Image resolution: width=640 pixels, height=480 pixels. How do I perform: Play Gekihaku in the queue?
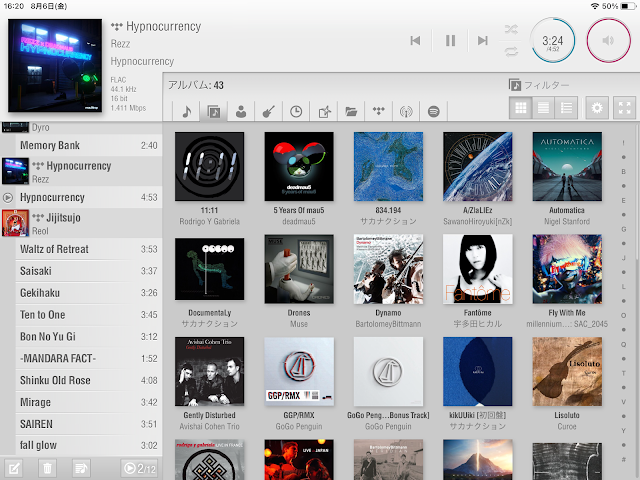(89, 293)
